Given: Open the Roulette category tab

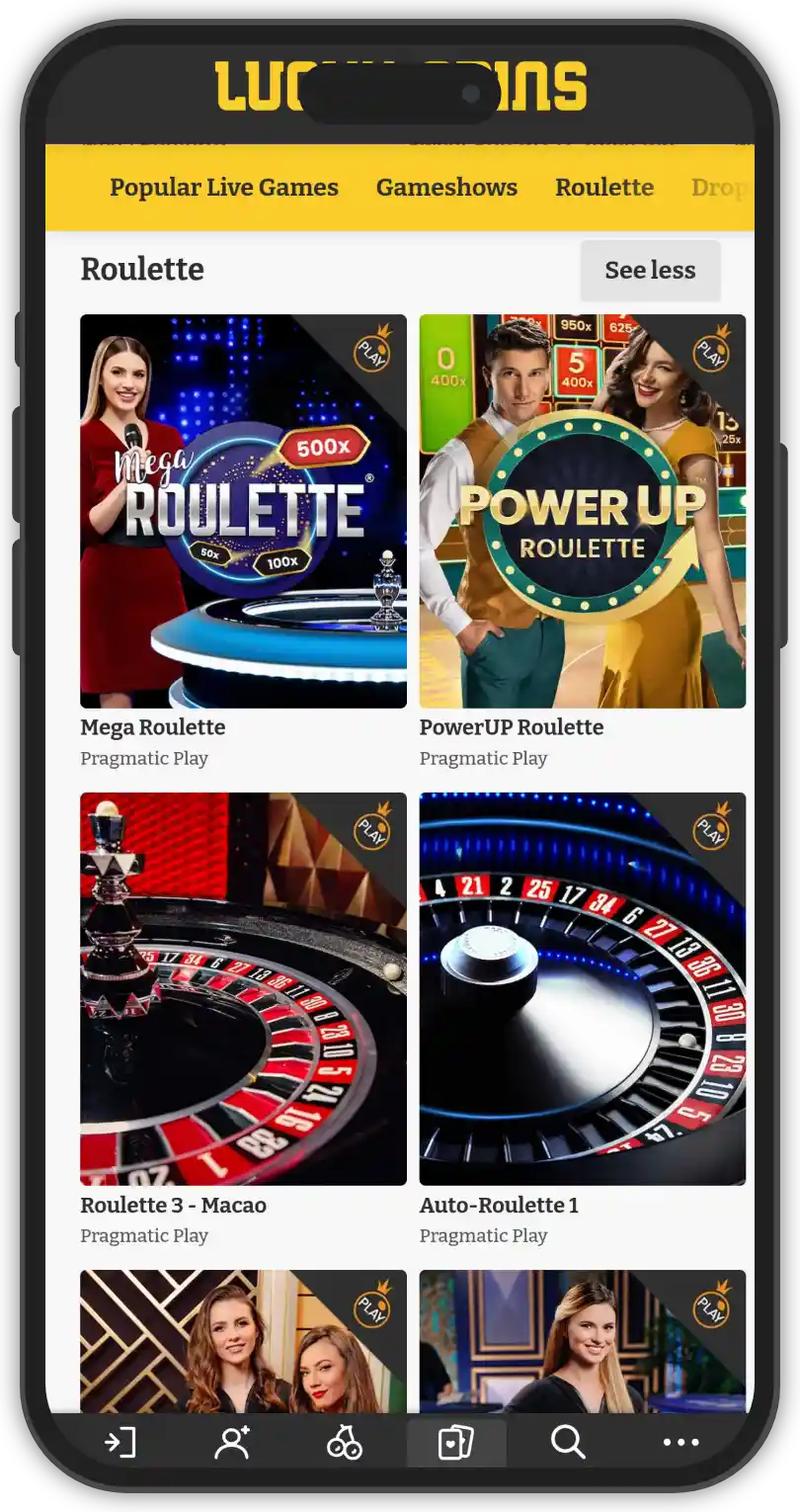Looking at the screenshot, I should (604, 188).
